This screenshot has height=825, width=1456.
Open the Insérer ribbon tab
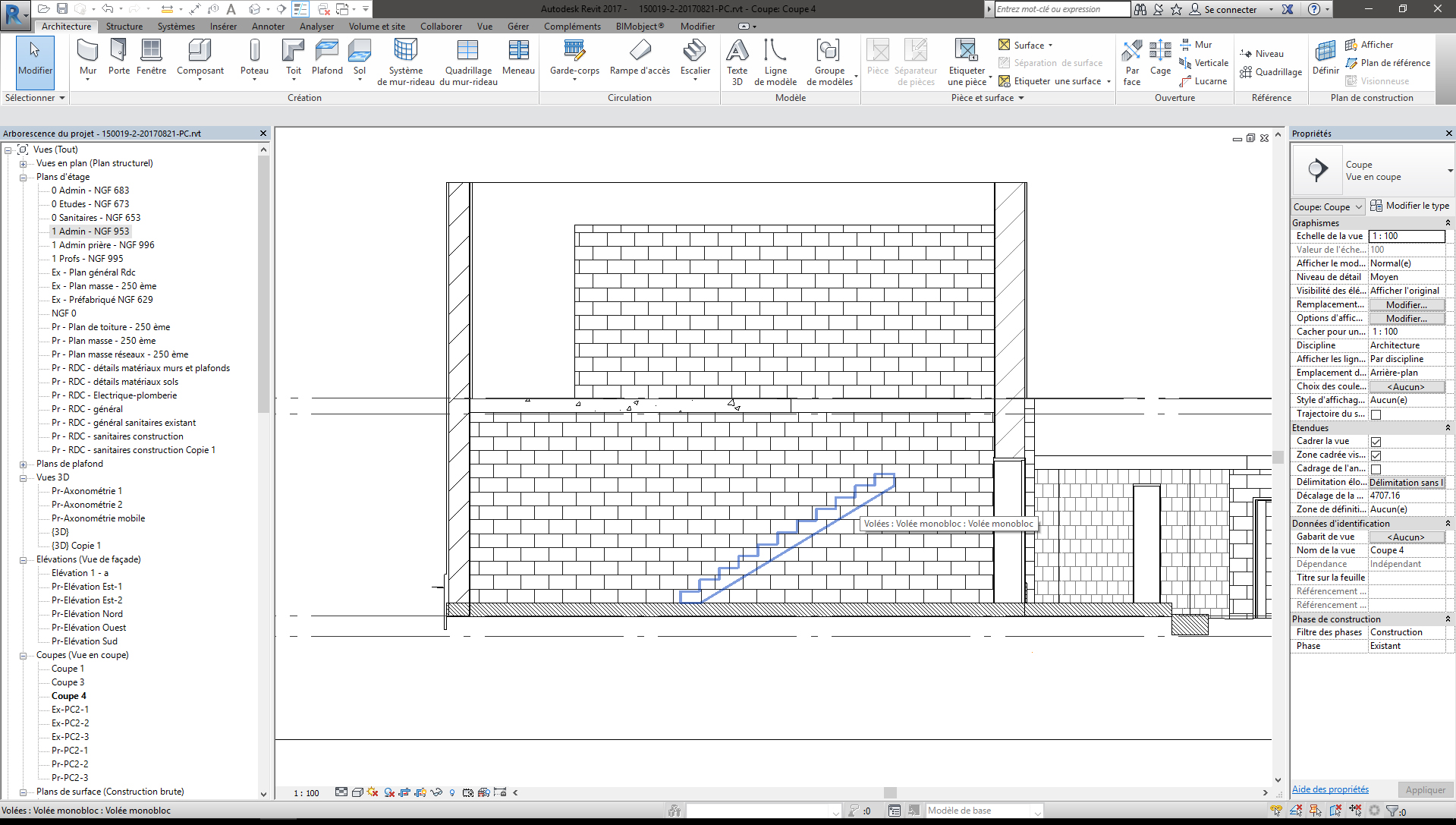coord(223,27)
